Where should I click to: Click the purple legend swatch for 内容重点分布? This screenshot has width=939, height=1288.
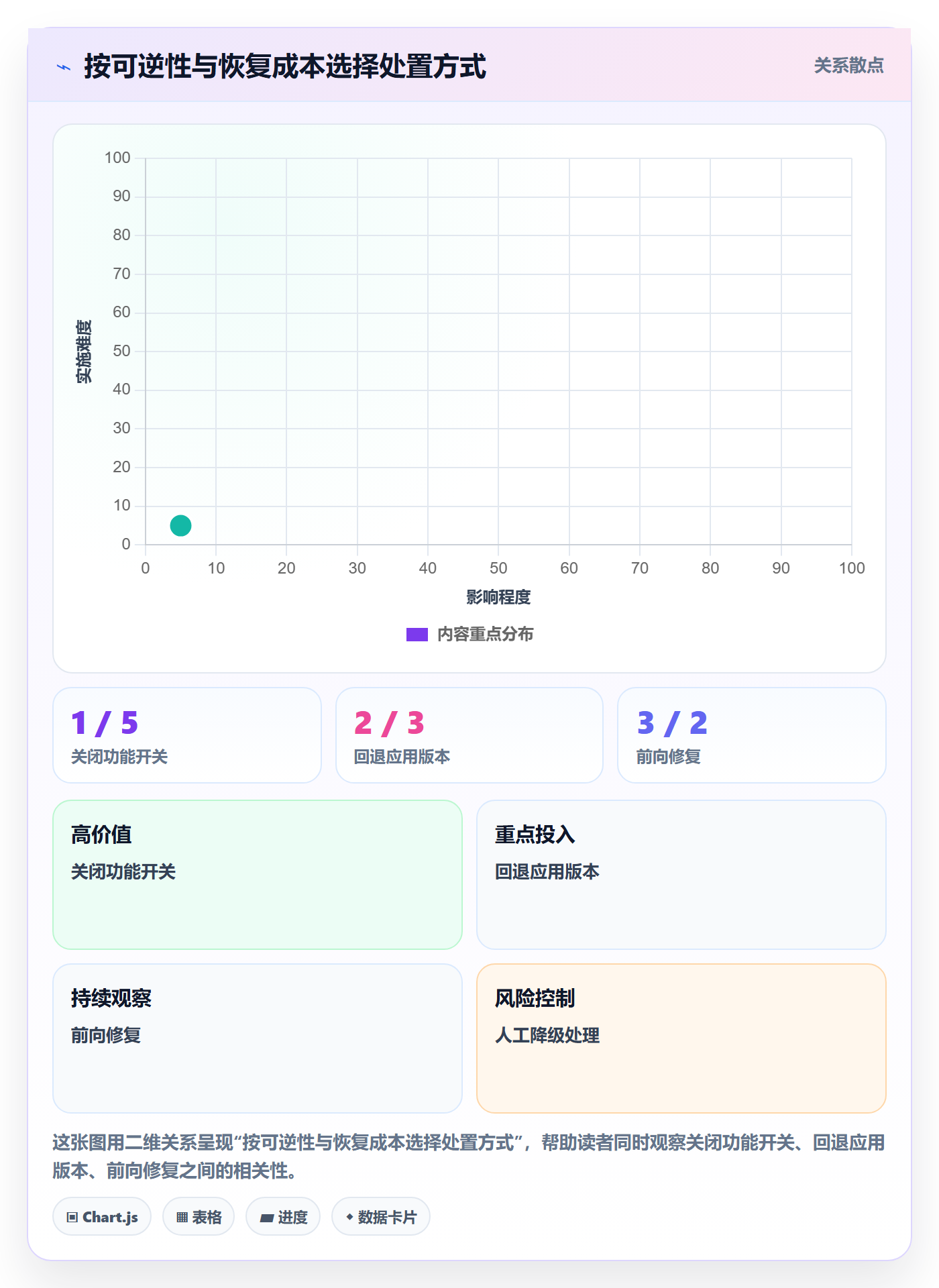[x=417, y=635]
